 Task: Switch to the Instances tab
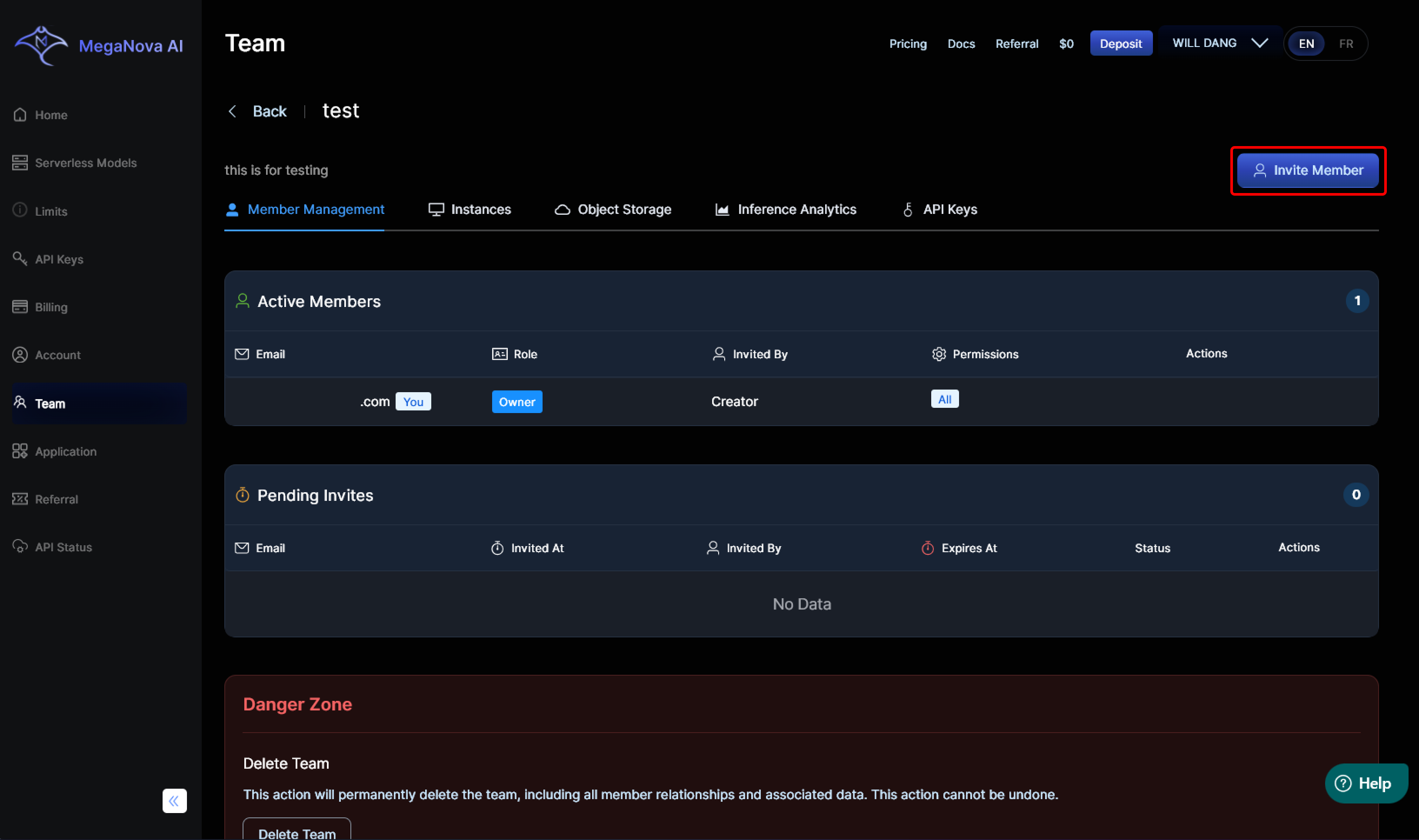(469, 210)
